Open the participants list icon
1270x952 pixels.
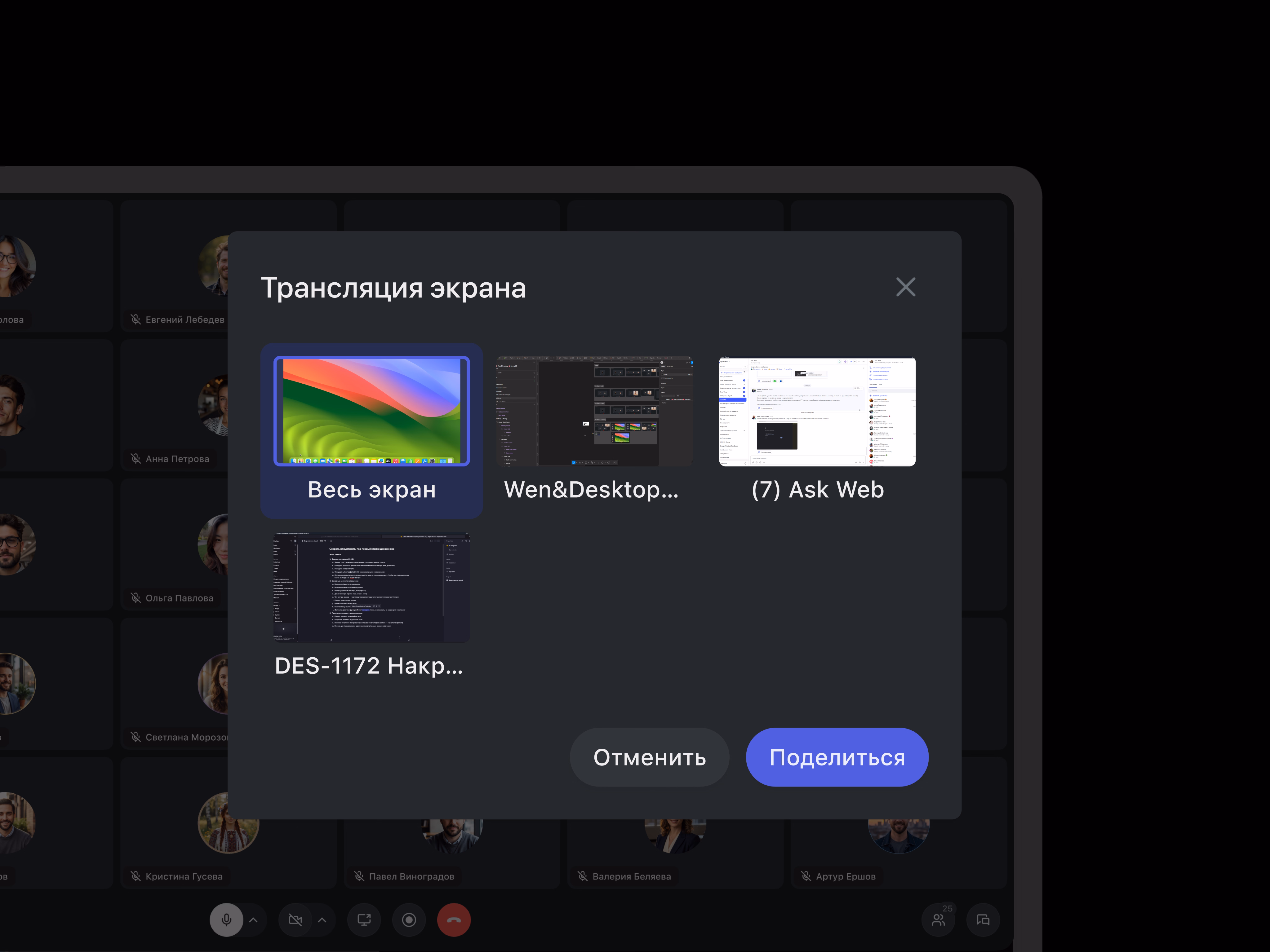point(938,920)
